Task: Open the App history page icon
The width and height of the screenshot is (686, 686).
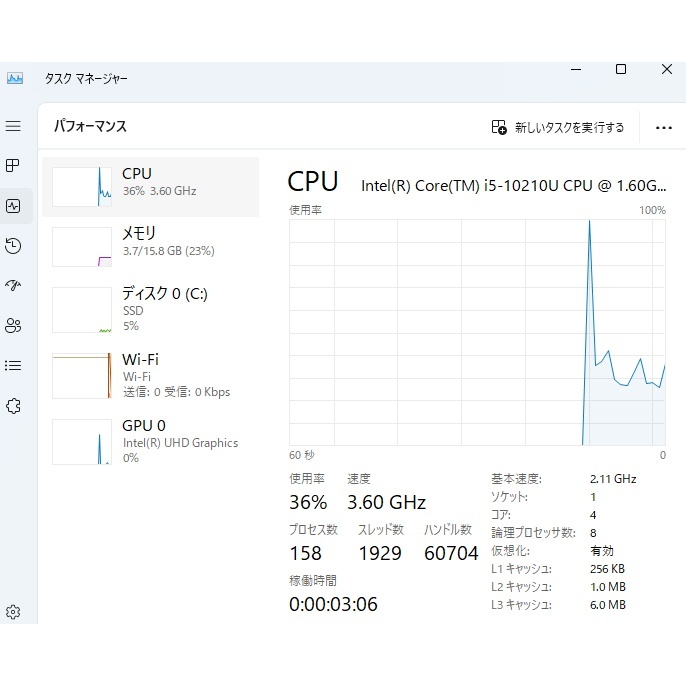Action: pyautogui.click(x=13, y=246)
